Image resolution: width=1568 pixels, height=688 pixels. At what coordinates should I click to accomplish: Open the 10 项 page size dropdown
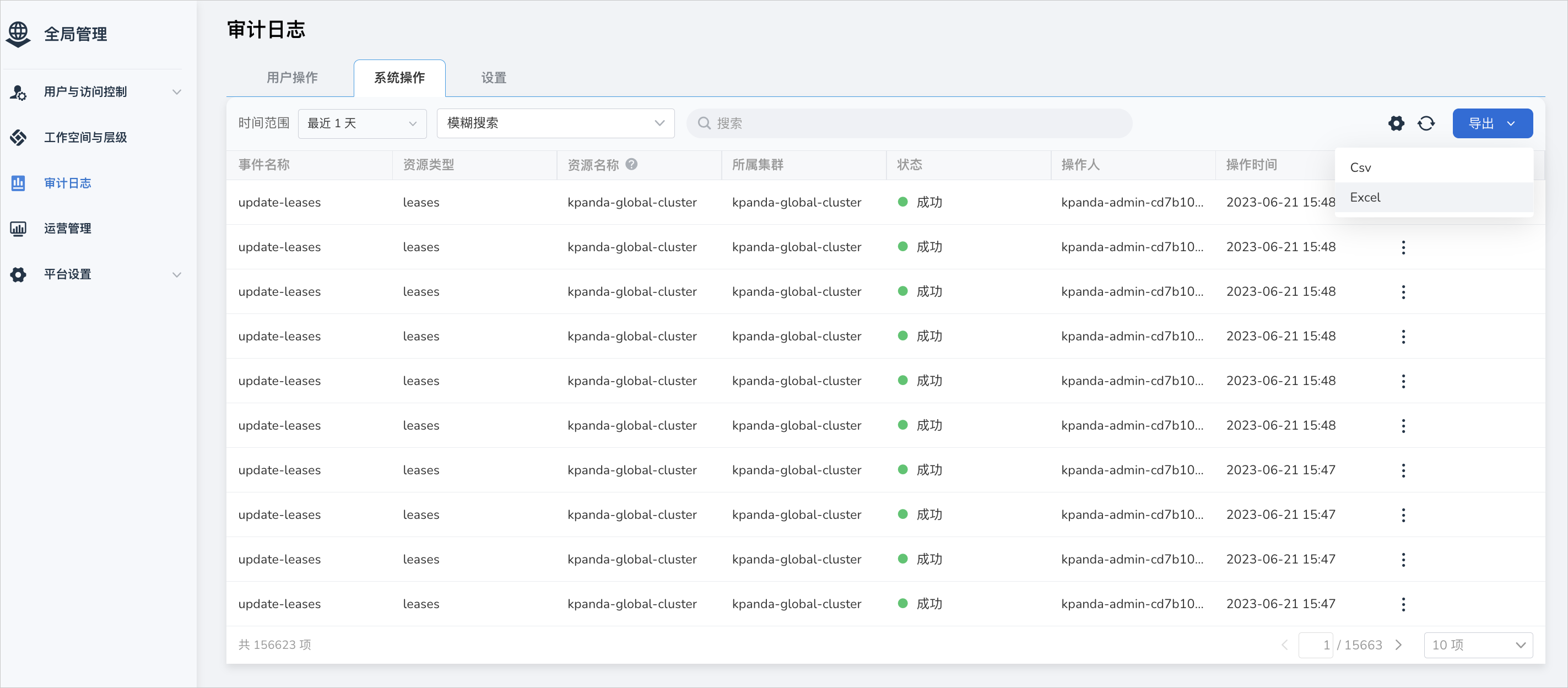(1478, 645)
